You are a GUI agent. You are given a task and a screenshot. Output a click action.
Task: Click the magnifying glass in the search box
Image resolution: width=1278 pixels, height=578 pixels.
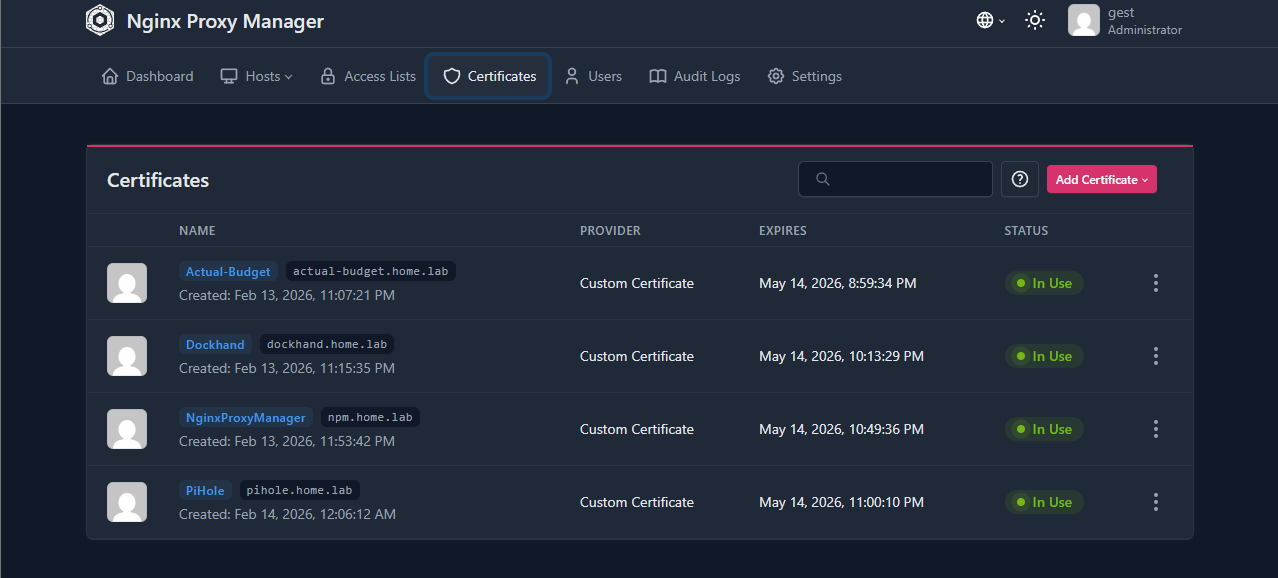pyautogui.click(x=822, y=179)
